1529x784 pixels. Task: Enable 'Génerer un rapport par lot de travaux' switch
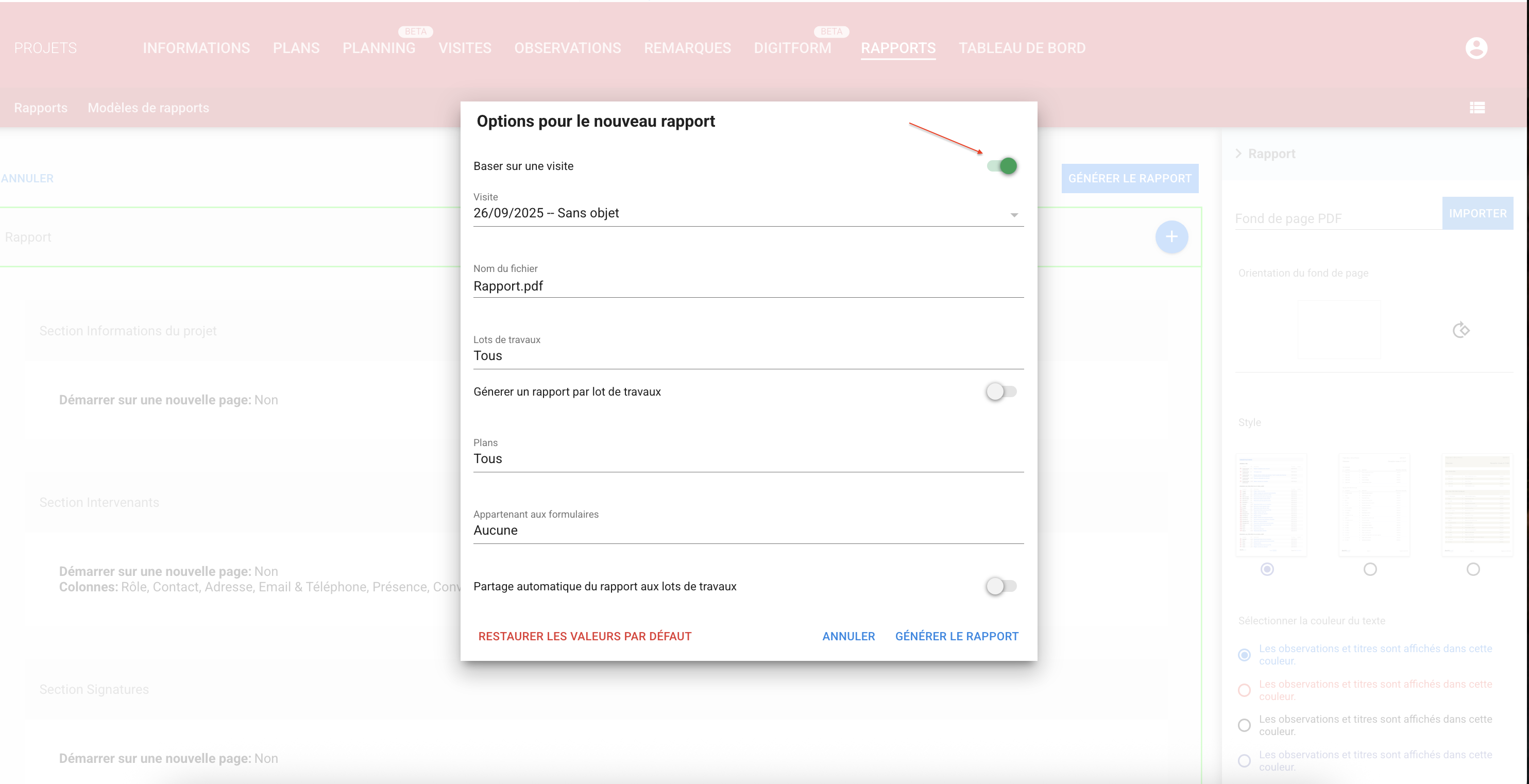click(x=1002, y=391)
